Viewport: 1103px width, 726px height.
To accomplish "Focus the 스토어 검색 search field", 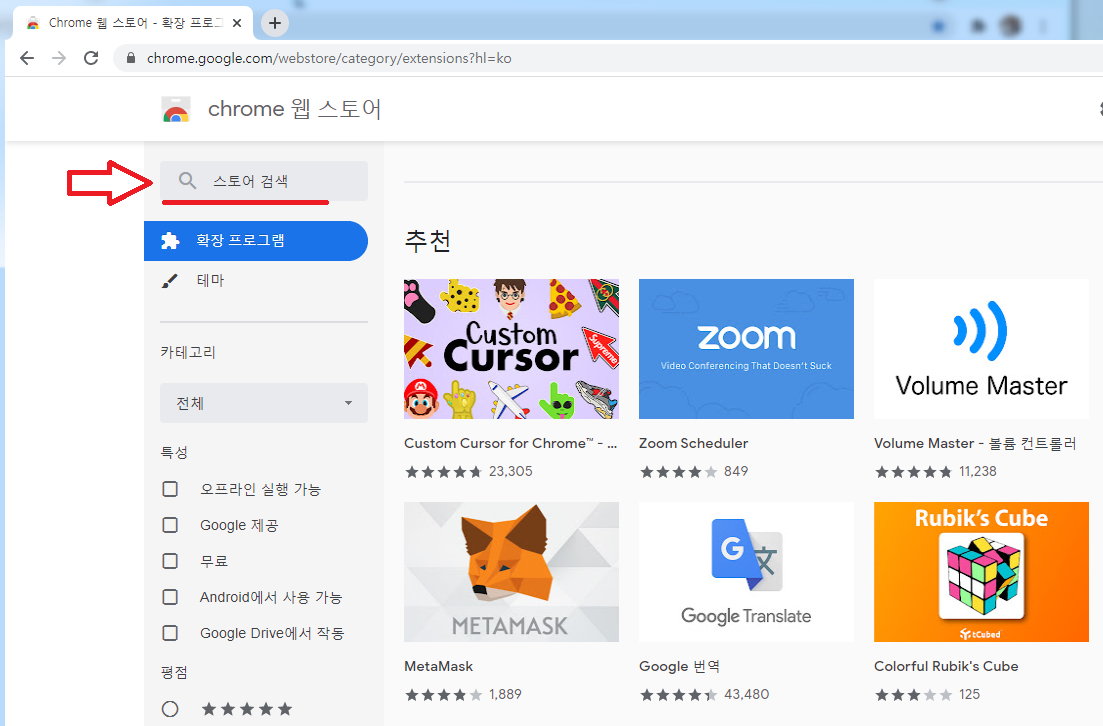I will (264, 181).
